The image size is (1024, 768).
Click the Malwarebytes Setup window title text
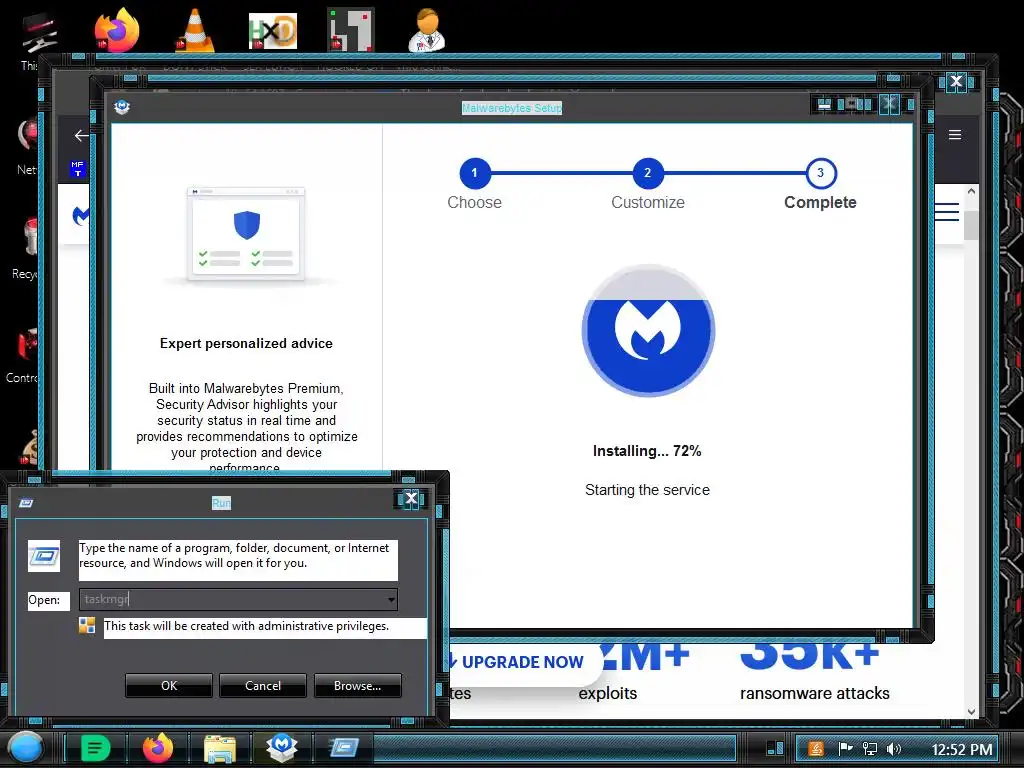(x=512, y=108)
